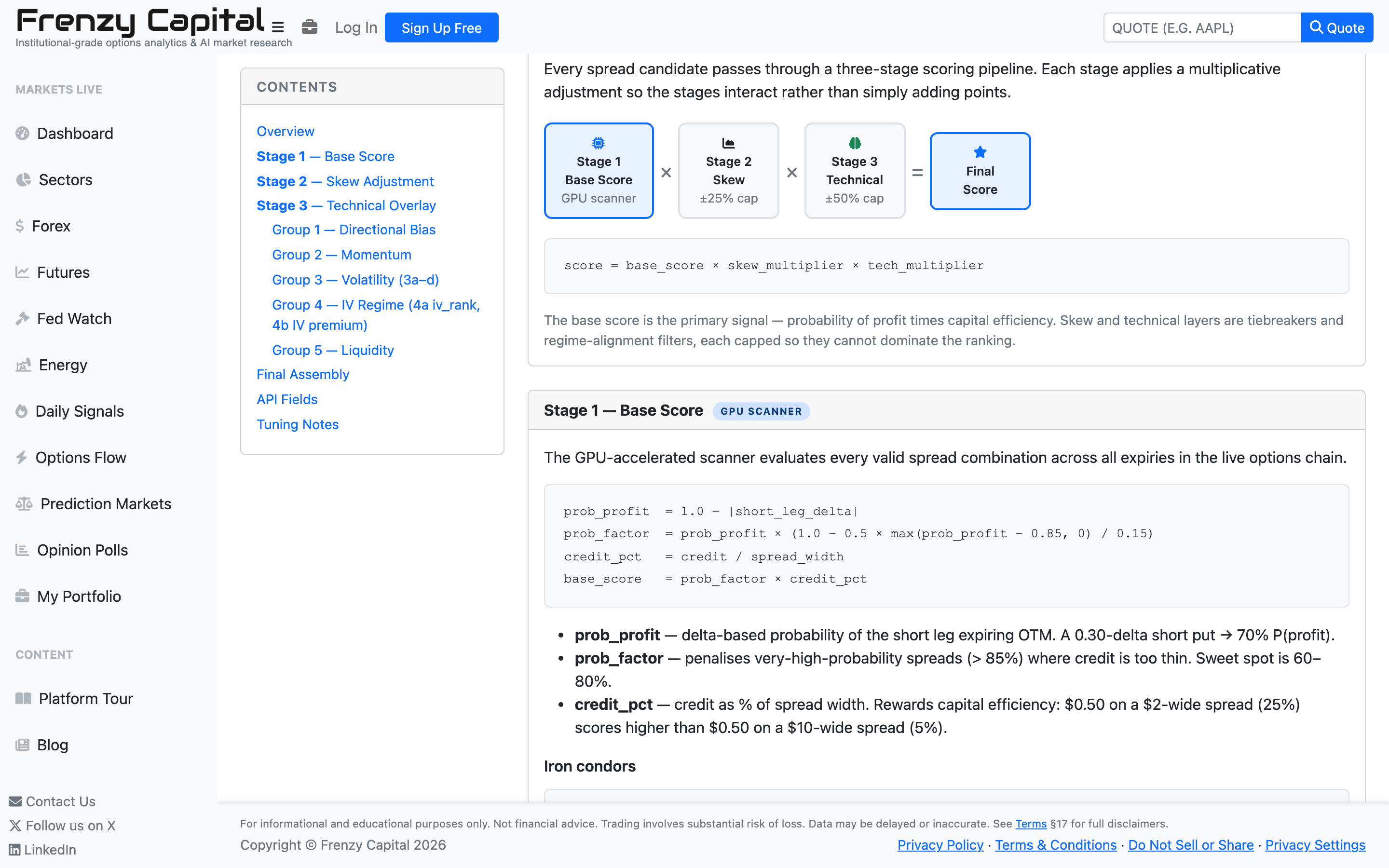This screenshot has width=1389, height=868.
Task: Open the hamburger menu icon
Action: [x=278, y=27]
